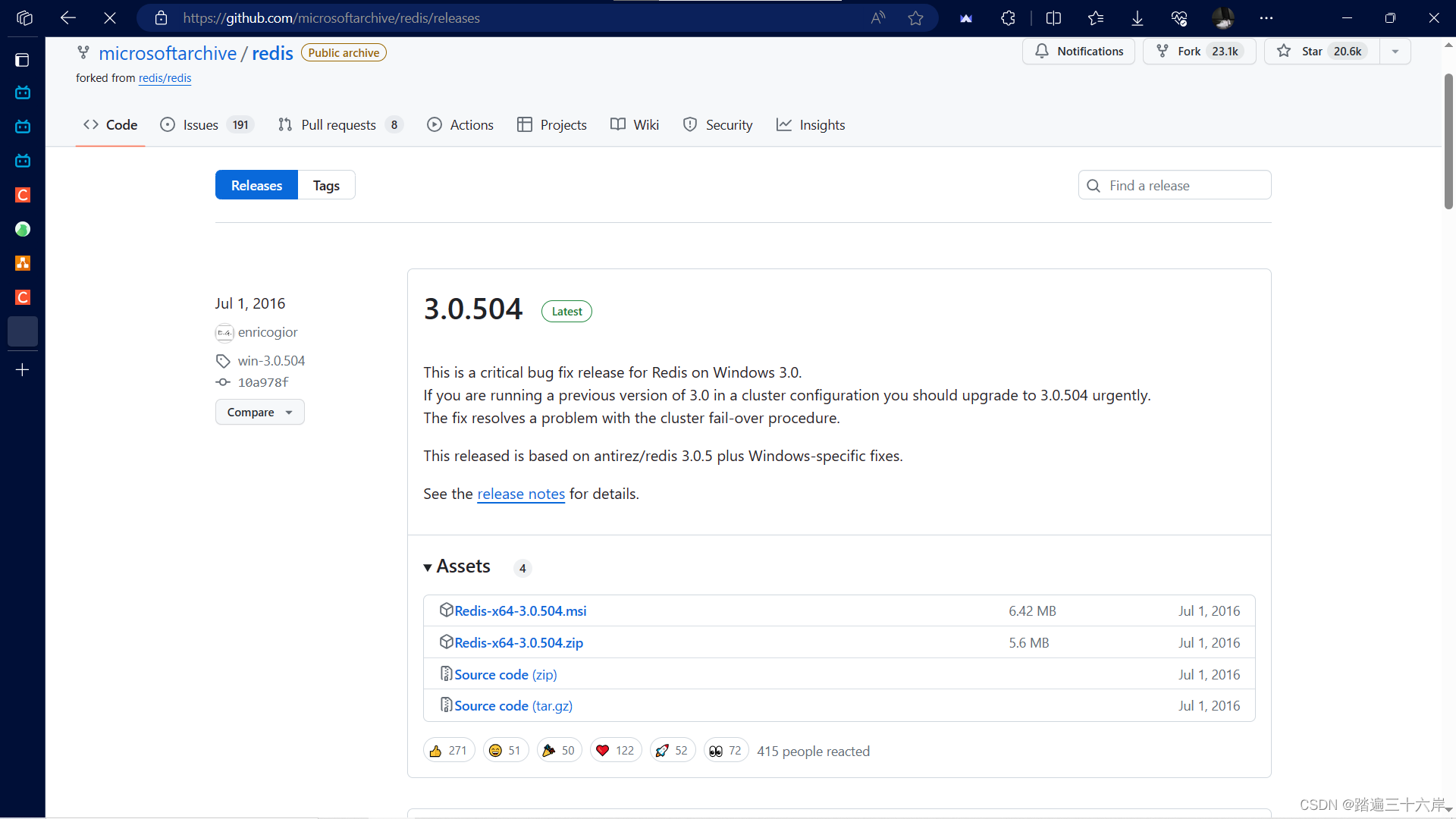Open the downloads icon
The width and height of the screenshot is (1456, 819).
pos(1137,17)
